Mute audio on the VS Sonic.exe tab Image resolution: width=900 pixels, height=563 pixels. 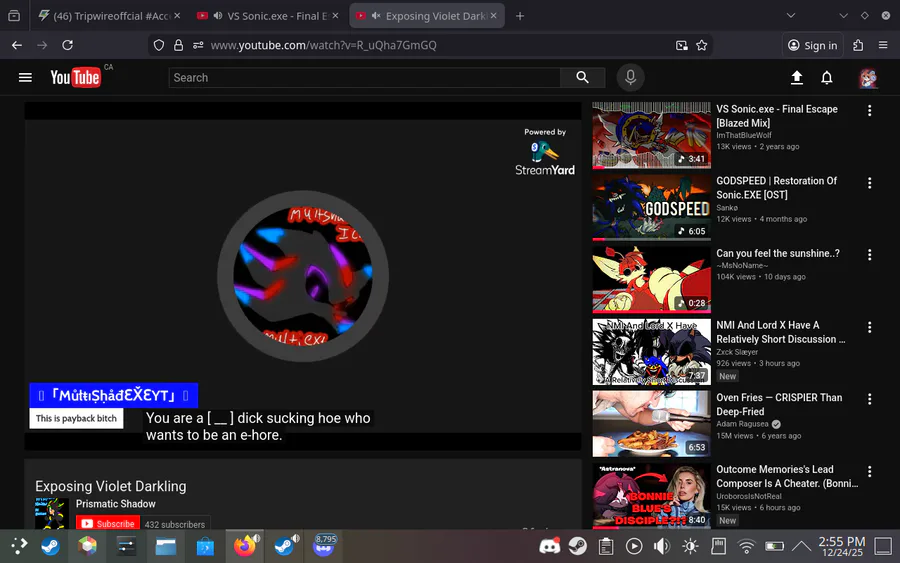218,16
